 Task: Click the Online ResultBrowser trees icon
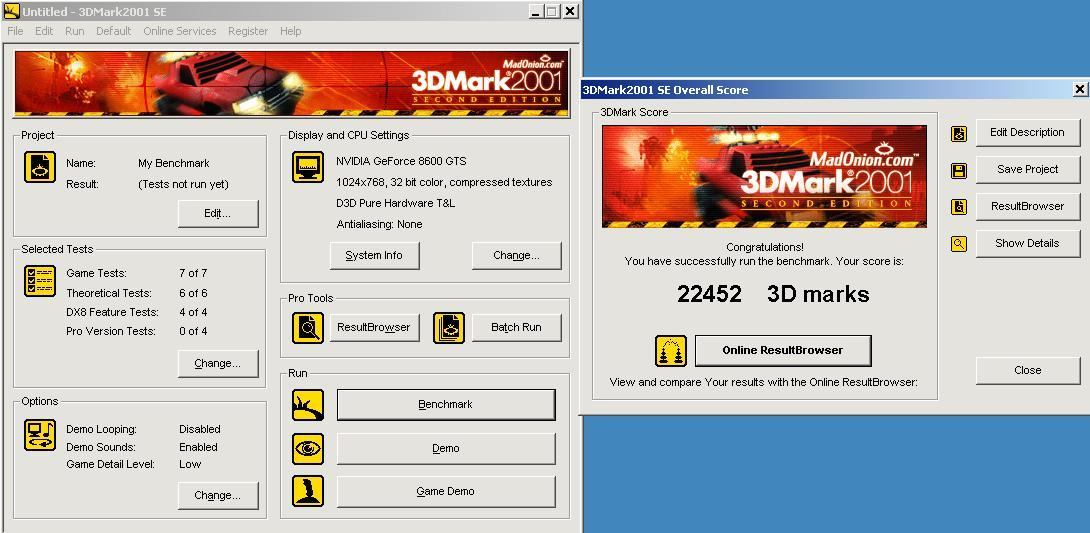[x=671, y=351]
